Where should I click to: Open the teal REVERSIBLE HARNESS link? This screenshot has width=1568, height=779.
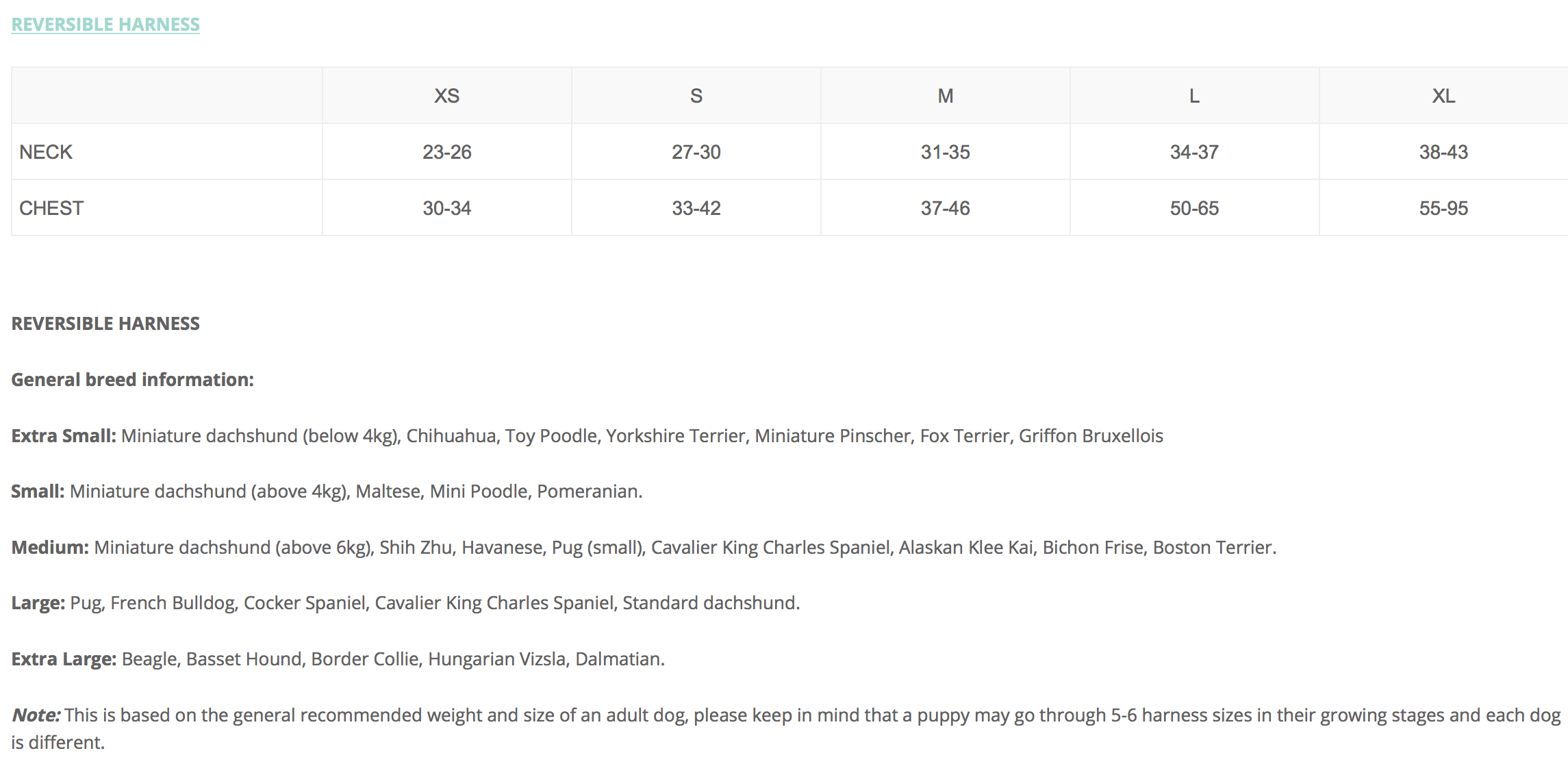[x=105, y=25]
